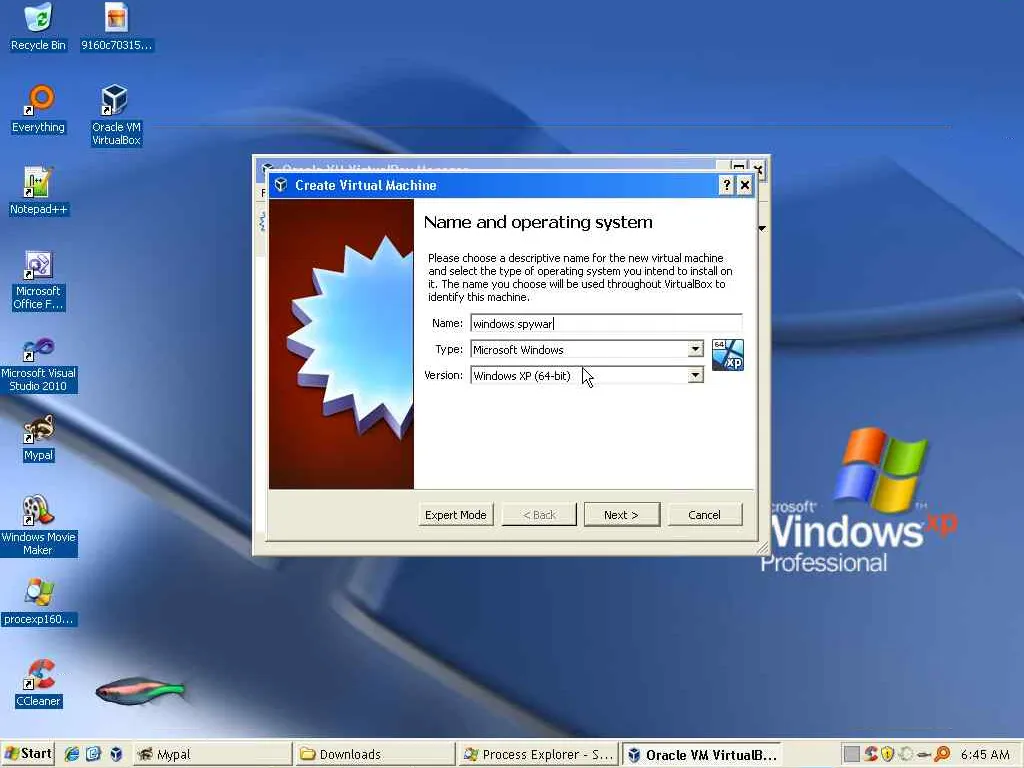The image size is (1024, 768).
Task: Select the Microsoft Visual Studio 2010 shortcut
Action: click(x=39, y=364)
